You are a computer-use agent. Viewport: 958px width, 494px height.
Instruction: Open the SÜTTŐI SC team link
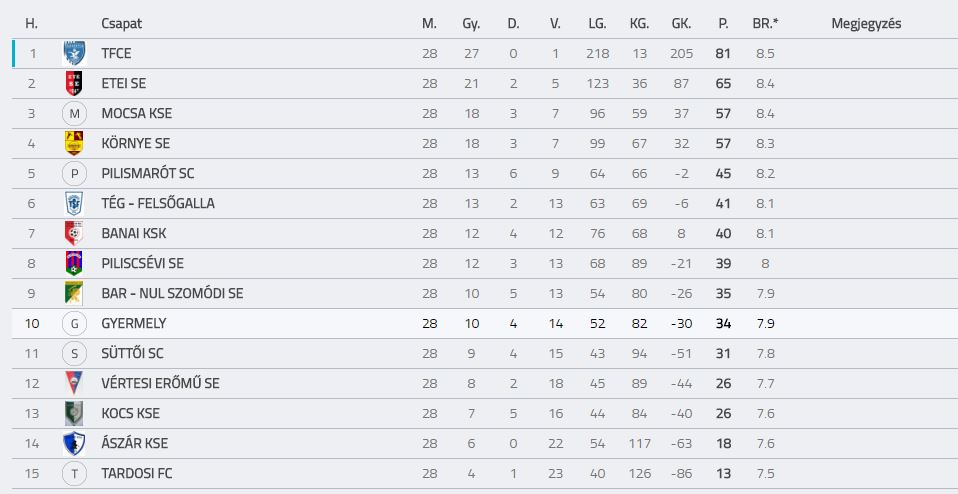pos(133,354)
